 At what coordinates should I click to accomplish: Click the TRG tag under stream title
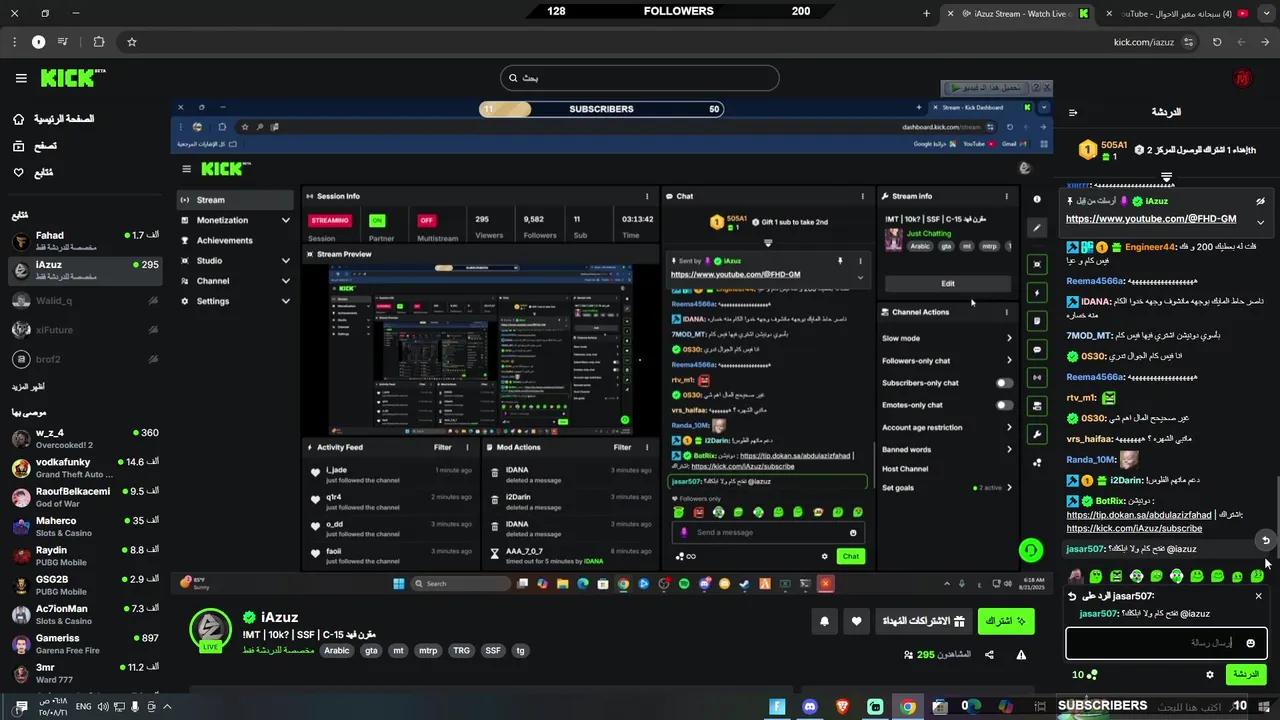[x=461, y=650]
